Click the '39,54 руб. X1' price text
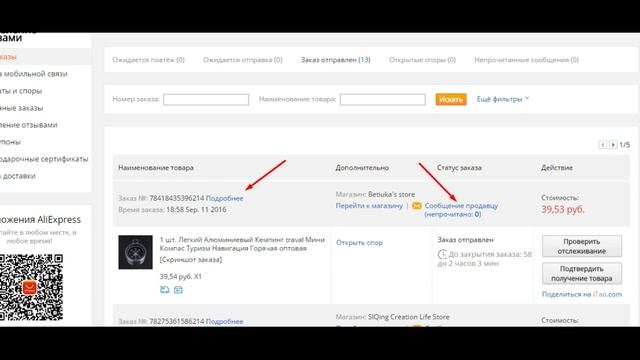 pos(180,276)
